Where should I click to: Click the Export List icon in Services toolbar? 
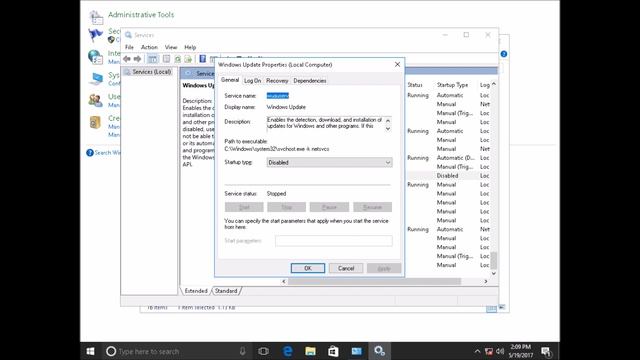[x=188, y=59]
